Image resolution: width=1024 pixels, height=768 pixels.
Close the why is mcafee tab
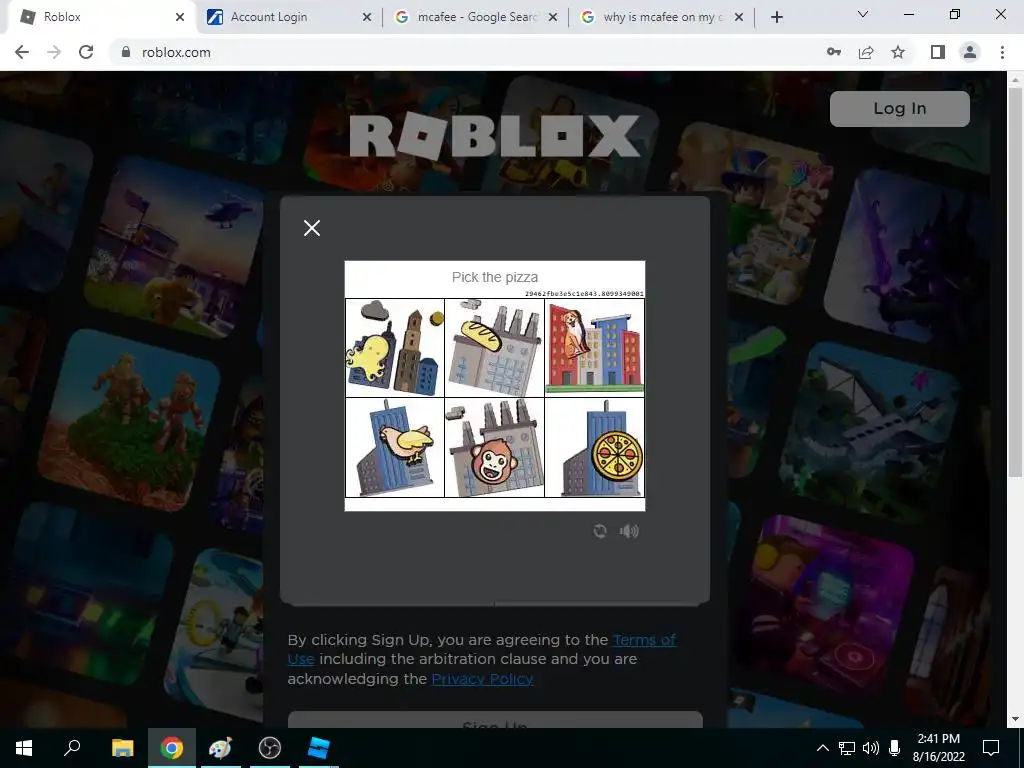coord(739,17)
